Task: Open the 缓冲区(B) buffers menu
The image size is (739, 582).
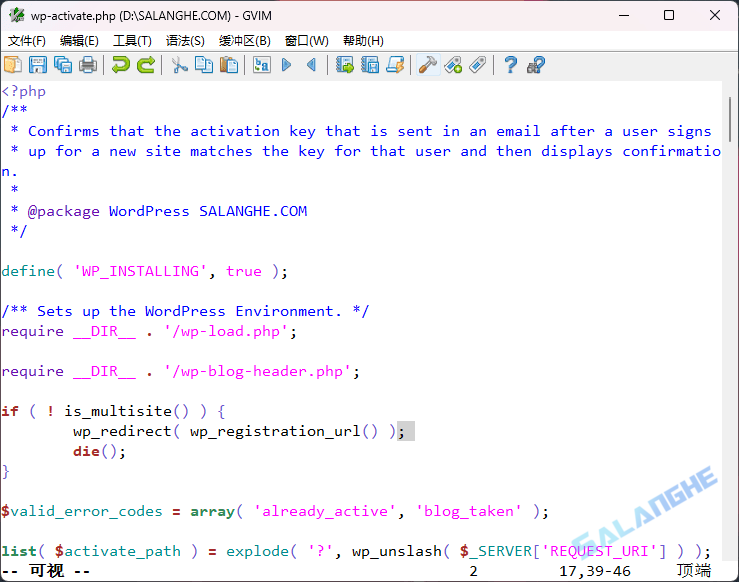Action: 245,41
